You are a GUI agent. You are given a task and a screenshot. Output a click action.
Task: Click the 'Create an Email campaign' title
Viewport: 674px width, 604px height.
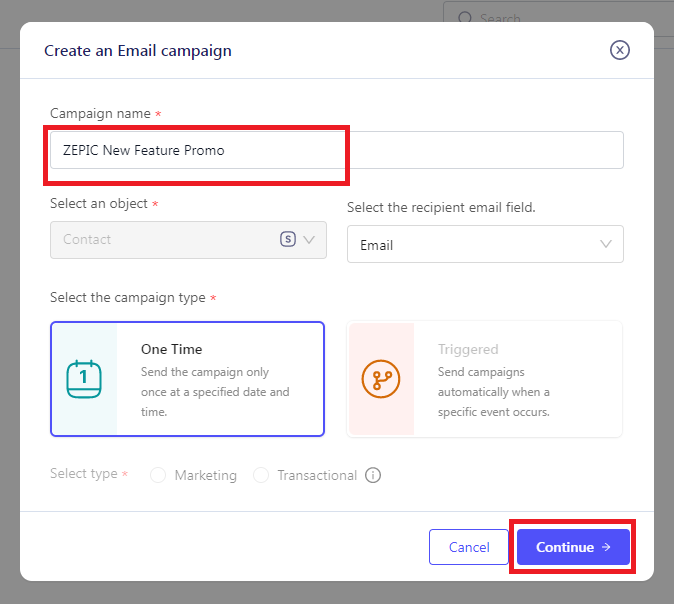pyautogui.click(x=138, y=51)
